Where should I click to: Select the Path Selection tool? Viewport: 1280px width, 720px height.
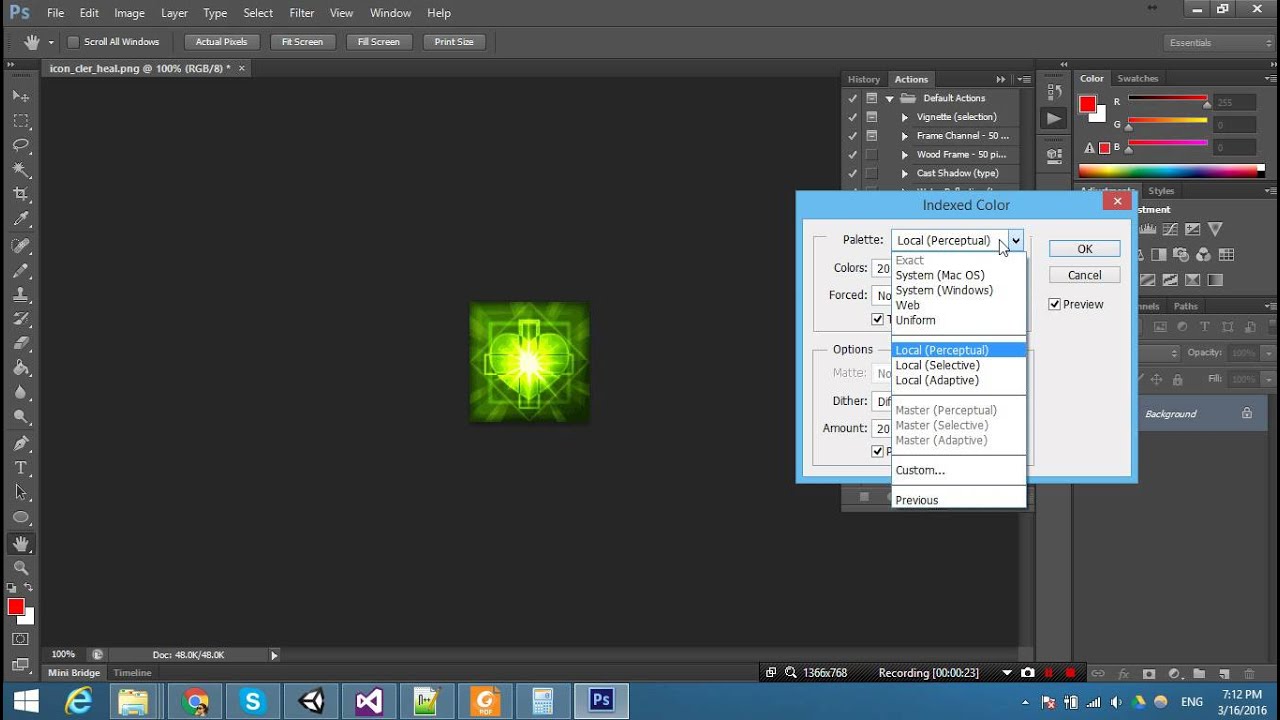[x=20, y=492]
